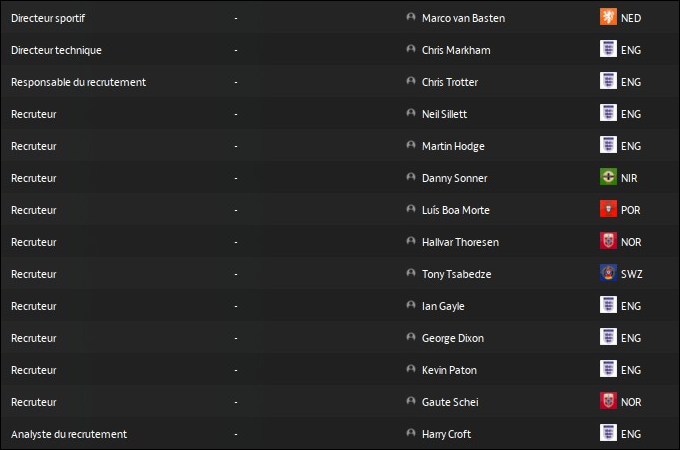Click the Netherlands flag beside Marco van Basten
Image resolution: width=680 pixels, height=450 pixels.
(x=607, y=18)
